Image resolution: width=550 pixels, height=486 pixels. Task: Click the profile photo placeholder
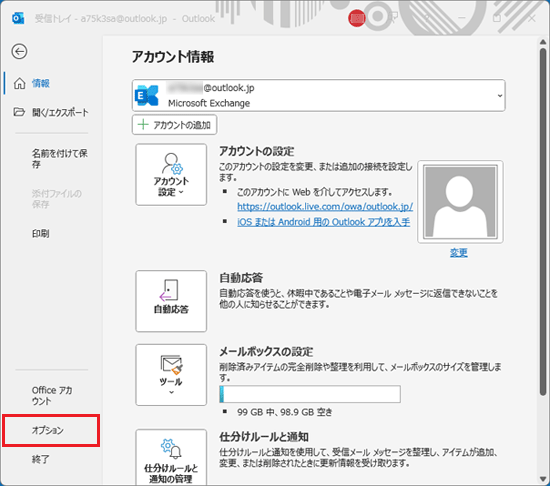point(460,202)
